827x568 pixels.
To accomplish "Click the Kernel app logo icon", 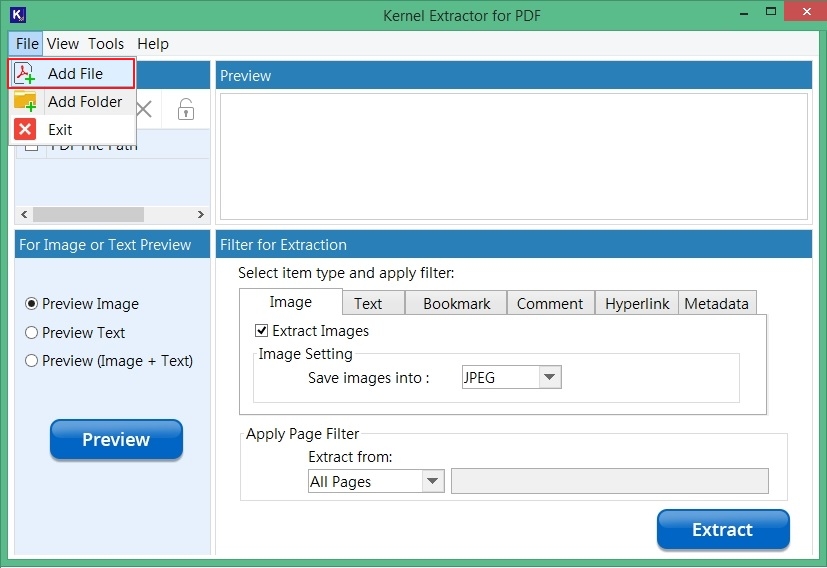I will pos(18,15).
